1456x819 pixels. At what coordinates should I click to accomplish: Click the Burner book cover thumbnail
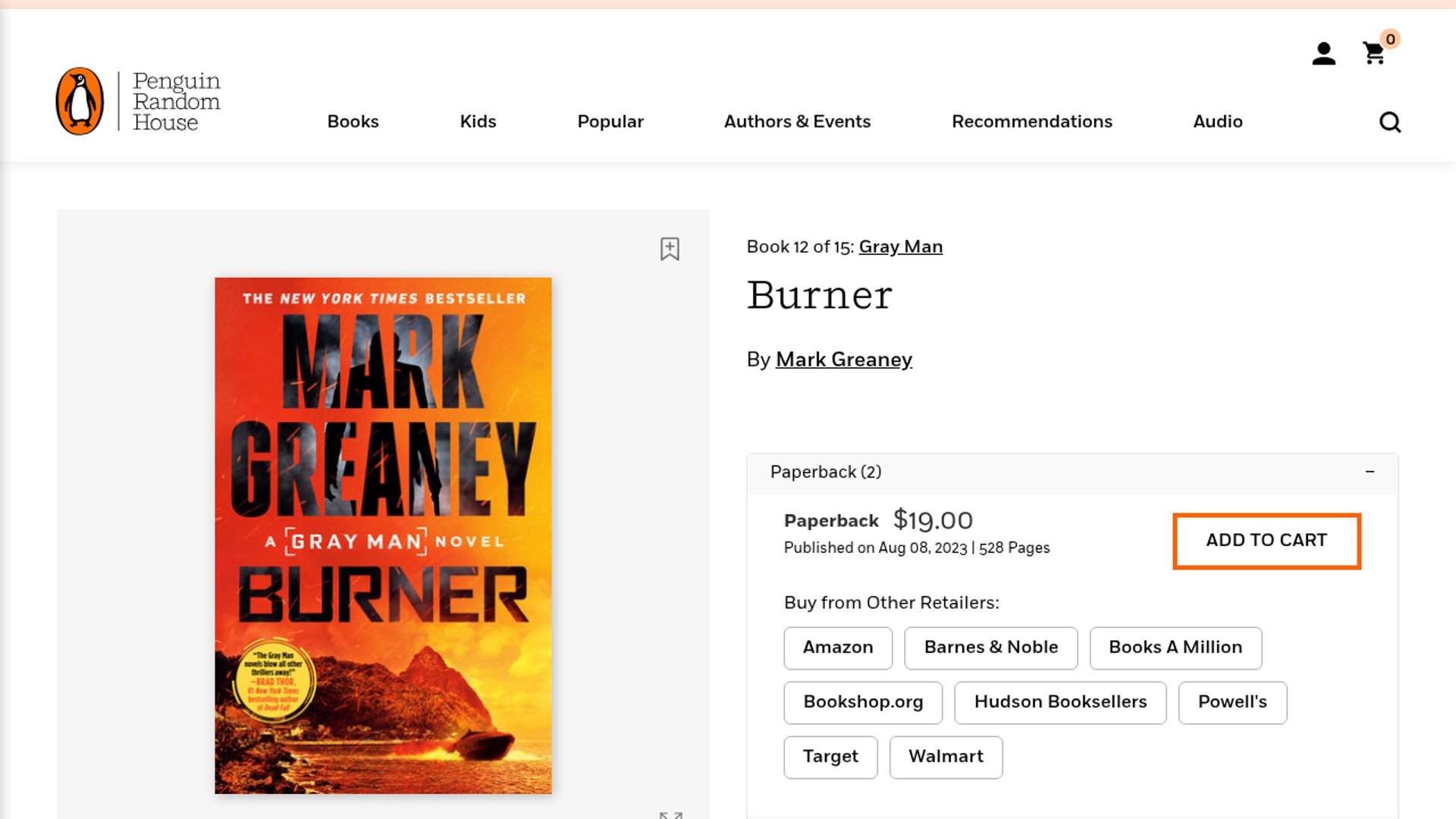[383, 535]
